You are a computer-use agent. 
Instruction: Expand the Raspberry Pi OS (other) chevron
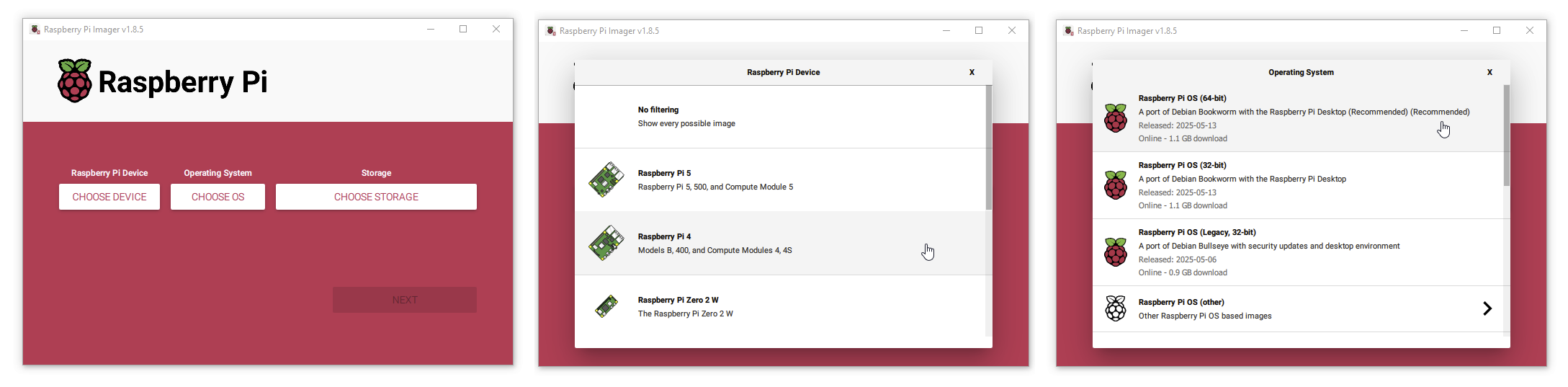coord(1487,308)
